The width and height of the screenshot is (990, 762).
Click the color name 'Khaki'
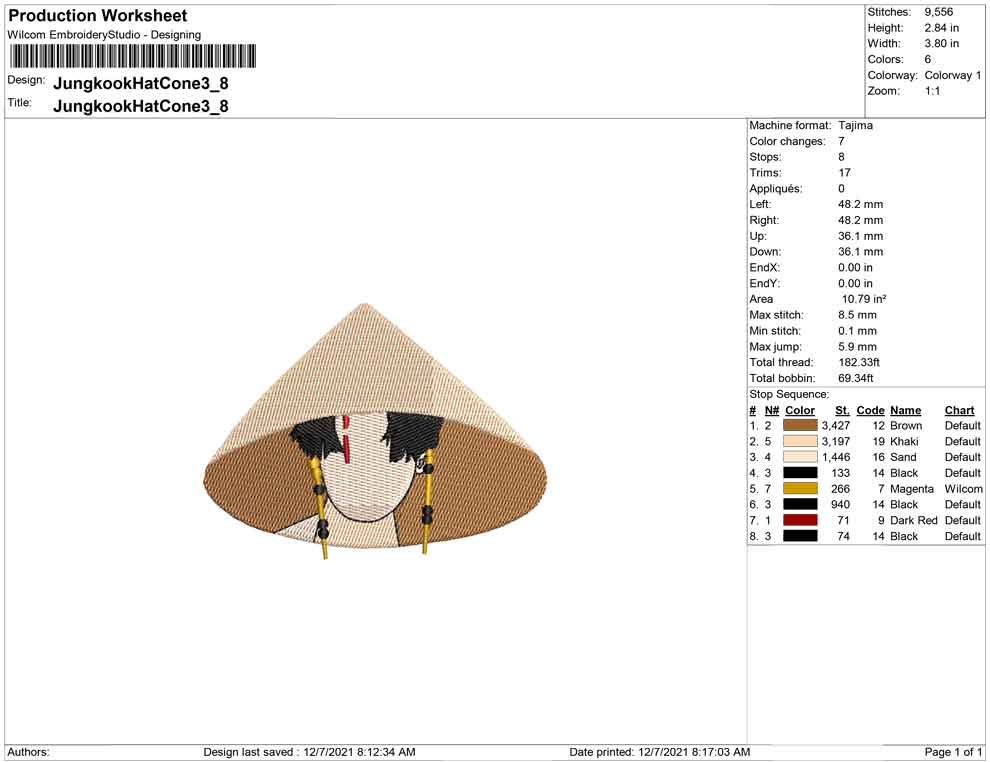point(904,441)
